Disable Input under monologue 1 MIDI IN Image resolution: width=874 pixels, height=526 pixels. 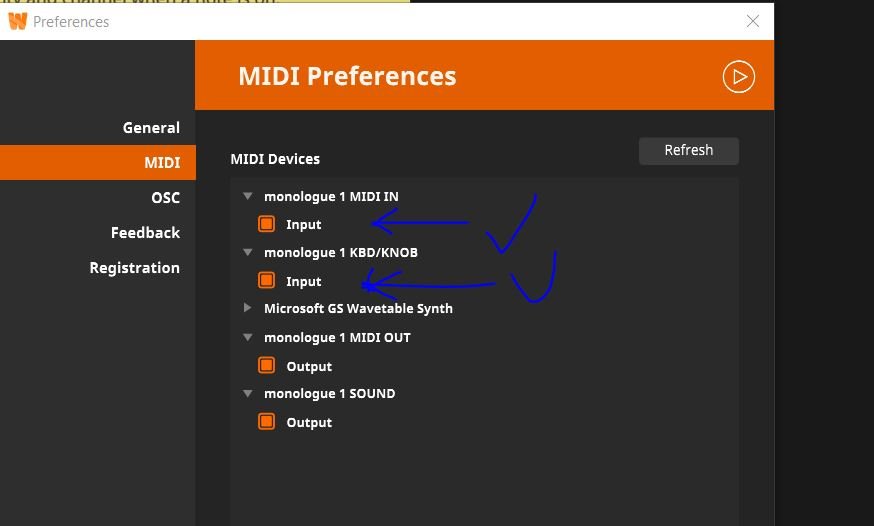(267, 224)
